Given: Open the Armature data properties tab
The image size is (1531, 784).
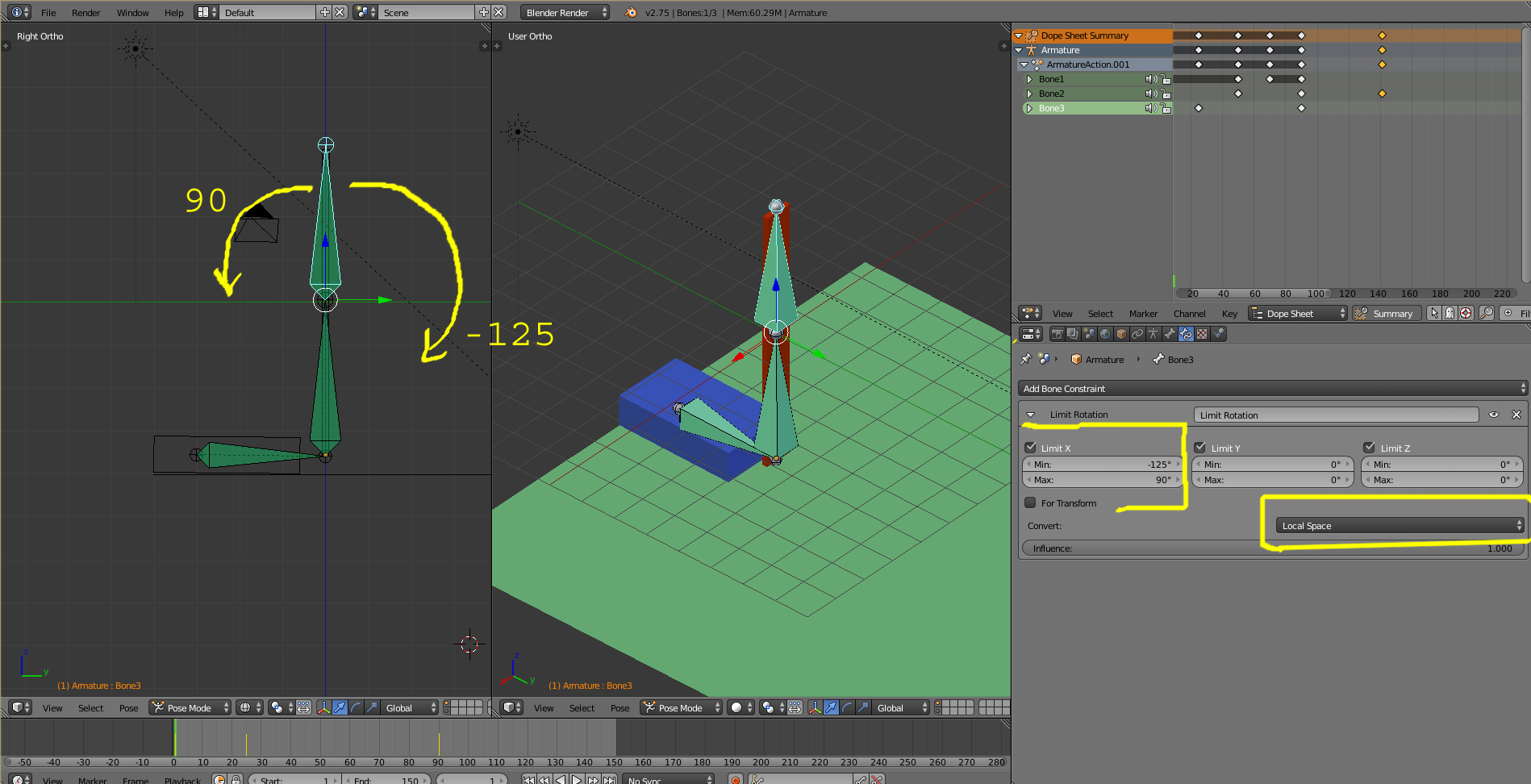Looking at the screenshot, I should click(x=1153, y=334).
